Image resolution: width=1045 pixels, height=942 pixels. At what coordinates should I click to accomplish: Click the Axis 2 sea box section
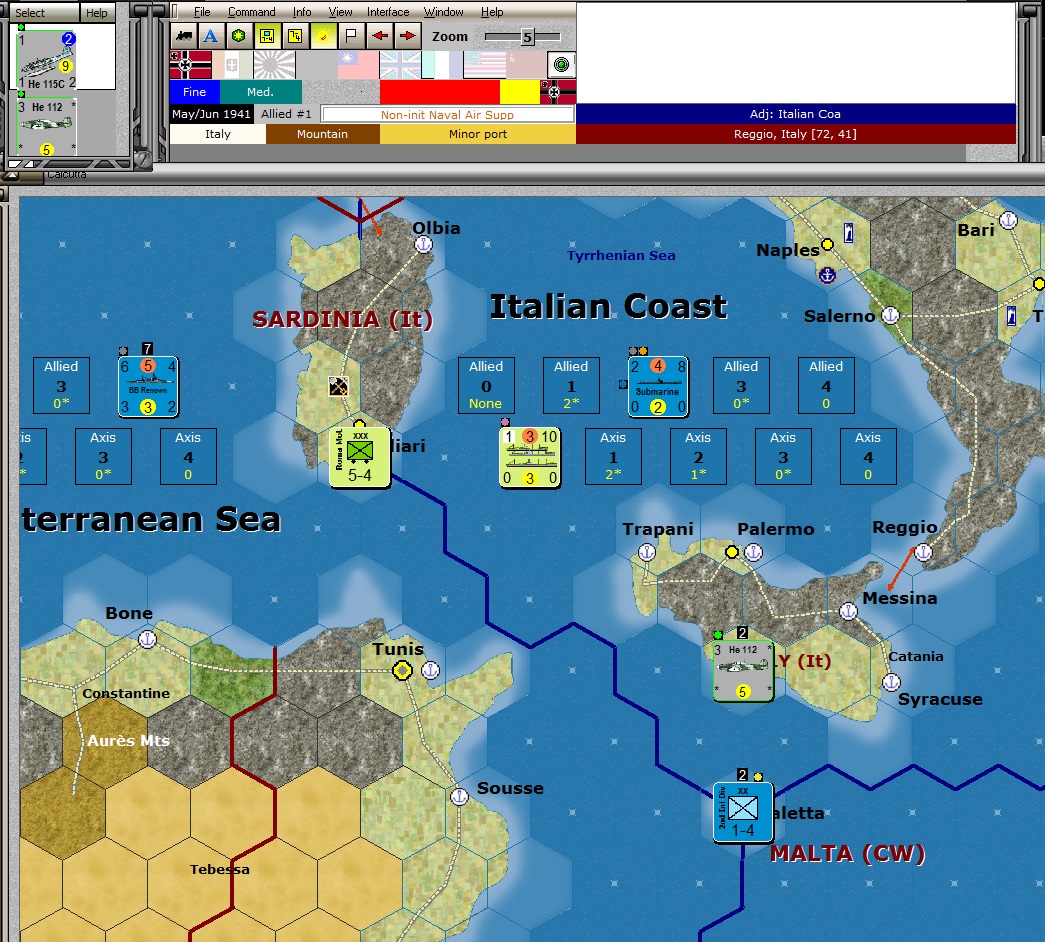pos(698,457)
